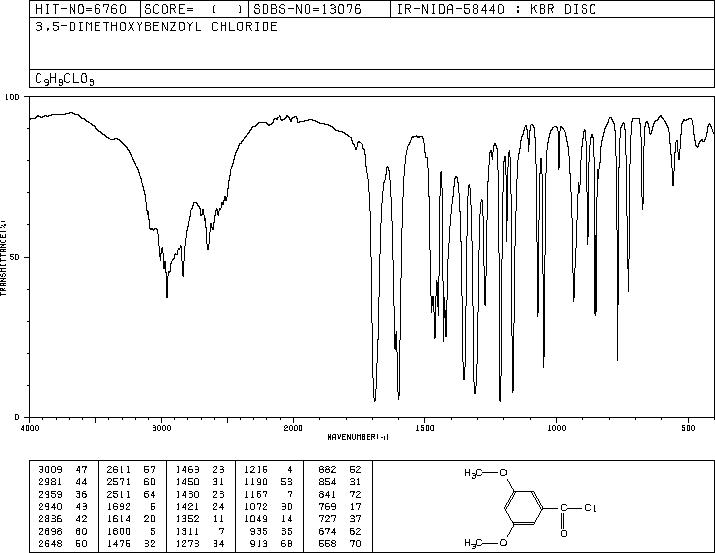
Task: Click the peak table entry 913
Action: (259, 543)
